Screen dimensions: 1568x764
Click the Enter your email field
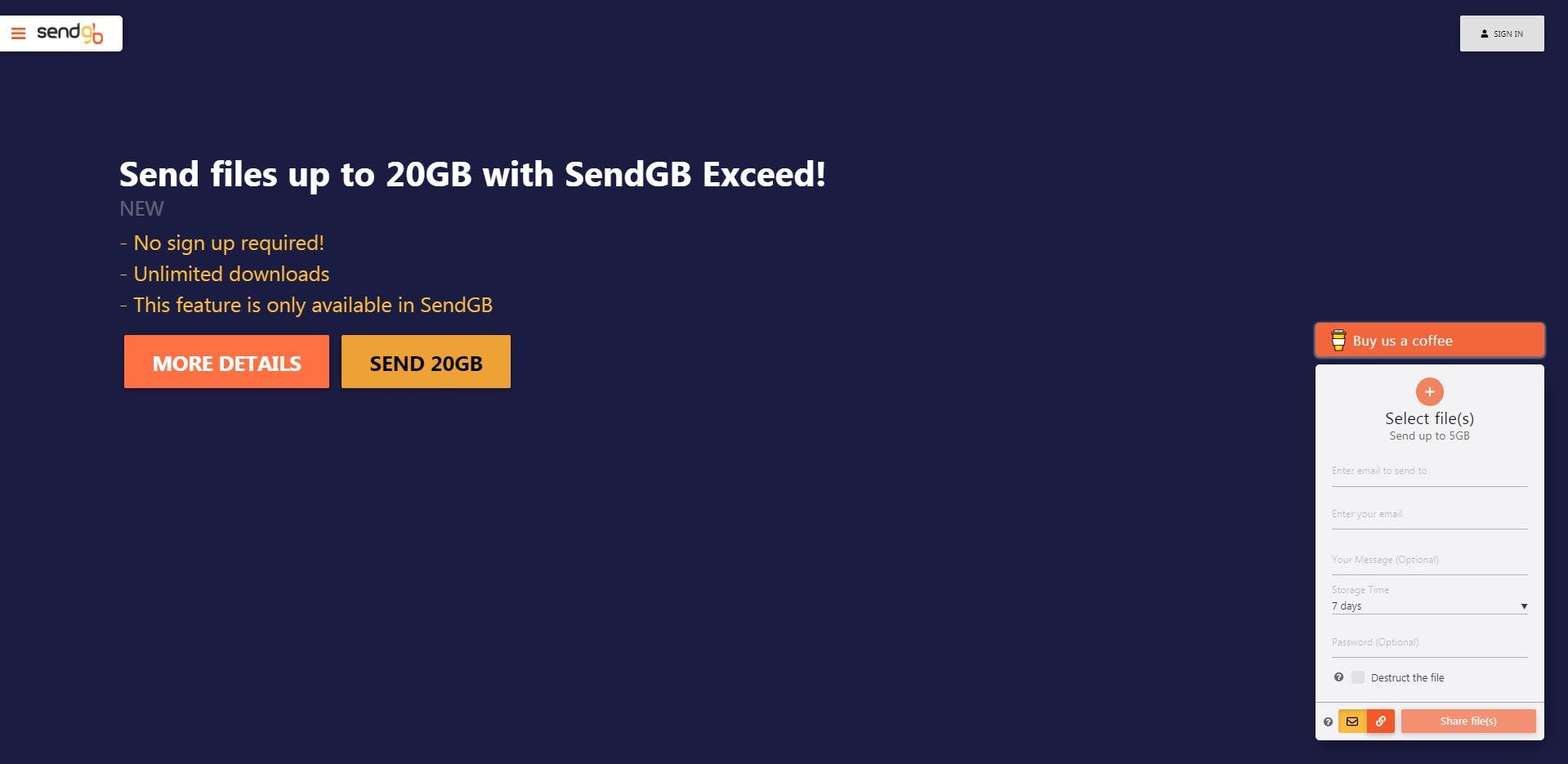tap(1429, 512)
